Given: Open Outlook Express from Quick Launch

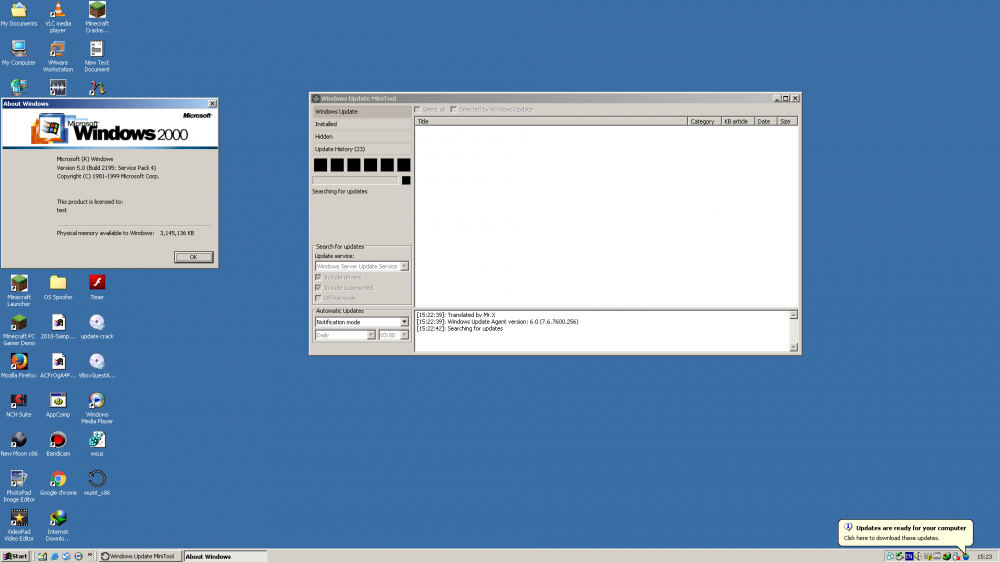Looking at the screenshot, I should [x=66, y=556].
